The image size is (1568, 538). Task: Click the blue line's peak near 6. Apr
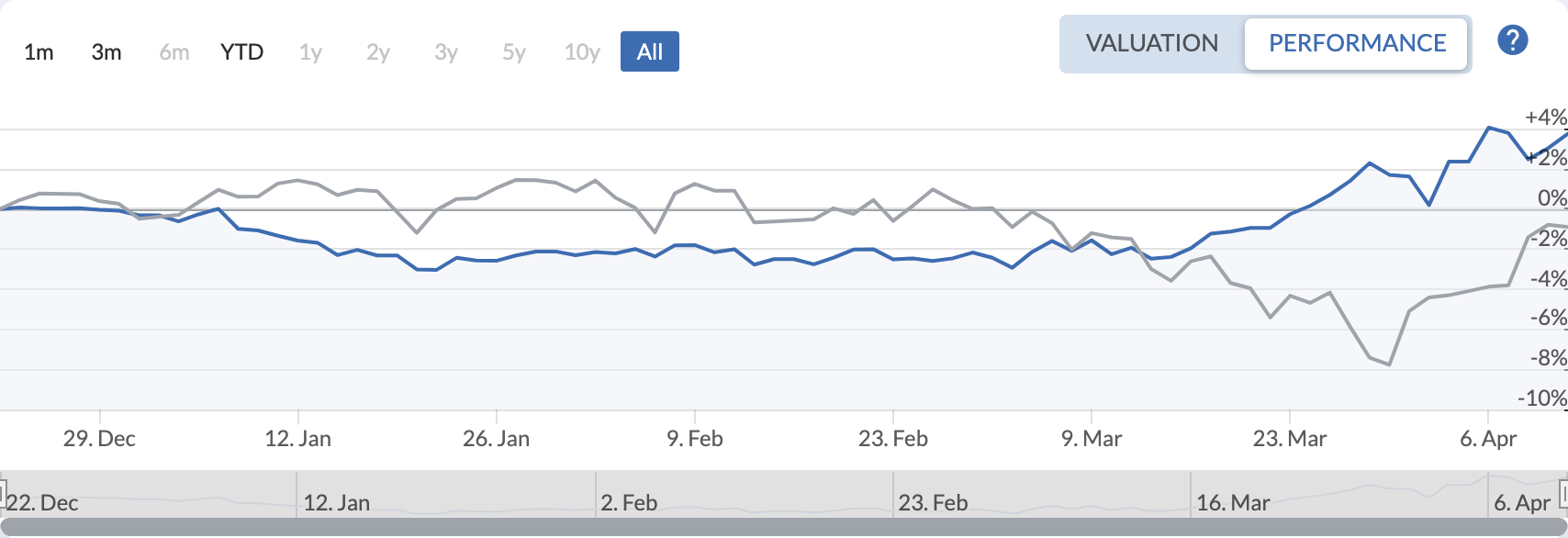point(1489,128)
